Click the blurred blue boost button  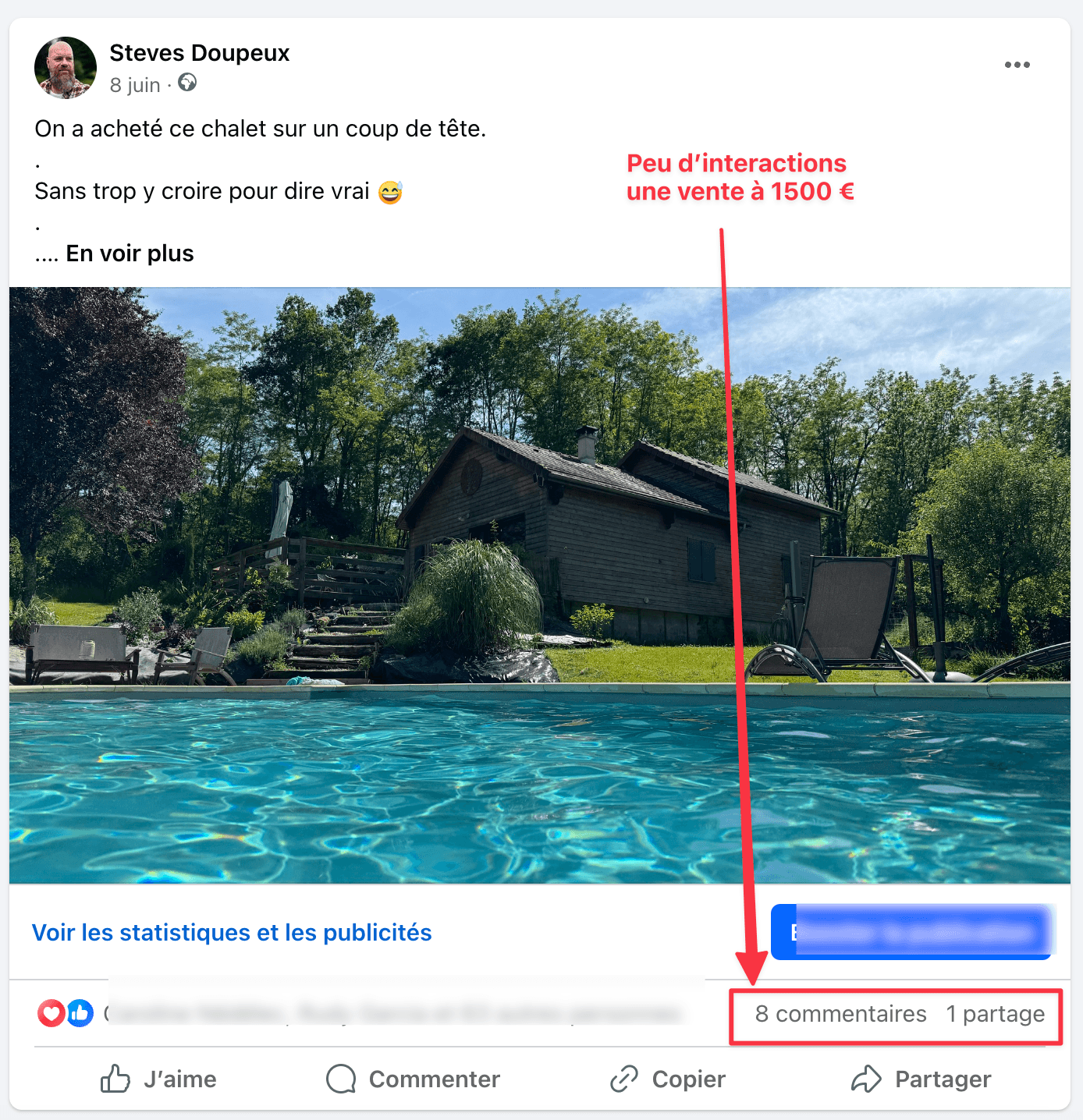coord(912,932)
